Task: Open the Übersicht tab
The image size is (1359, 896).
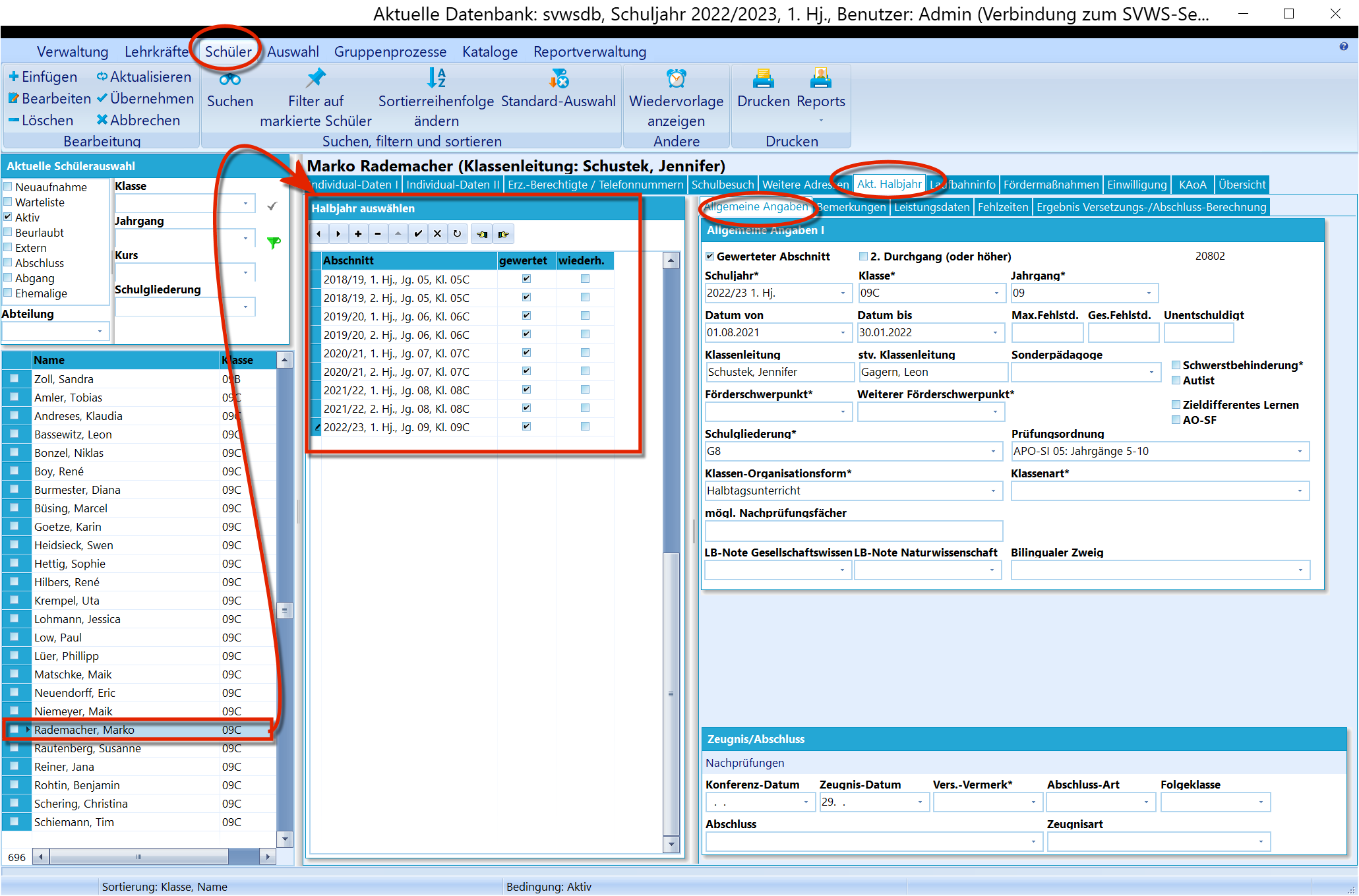Action: pos(1242,185)
